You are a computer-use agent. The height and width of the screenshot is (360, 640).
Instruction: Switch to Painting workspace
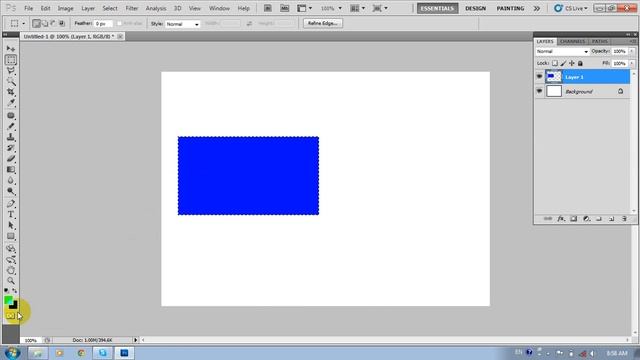(510, 8)
